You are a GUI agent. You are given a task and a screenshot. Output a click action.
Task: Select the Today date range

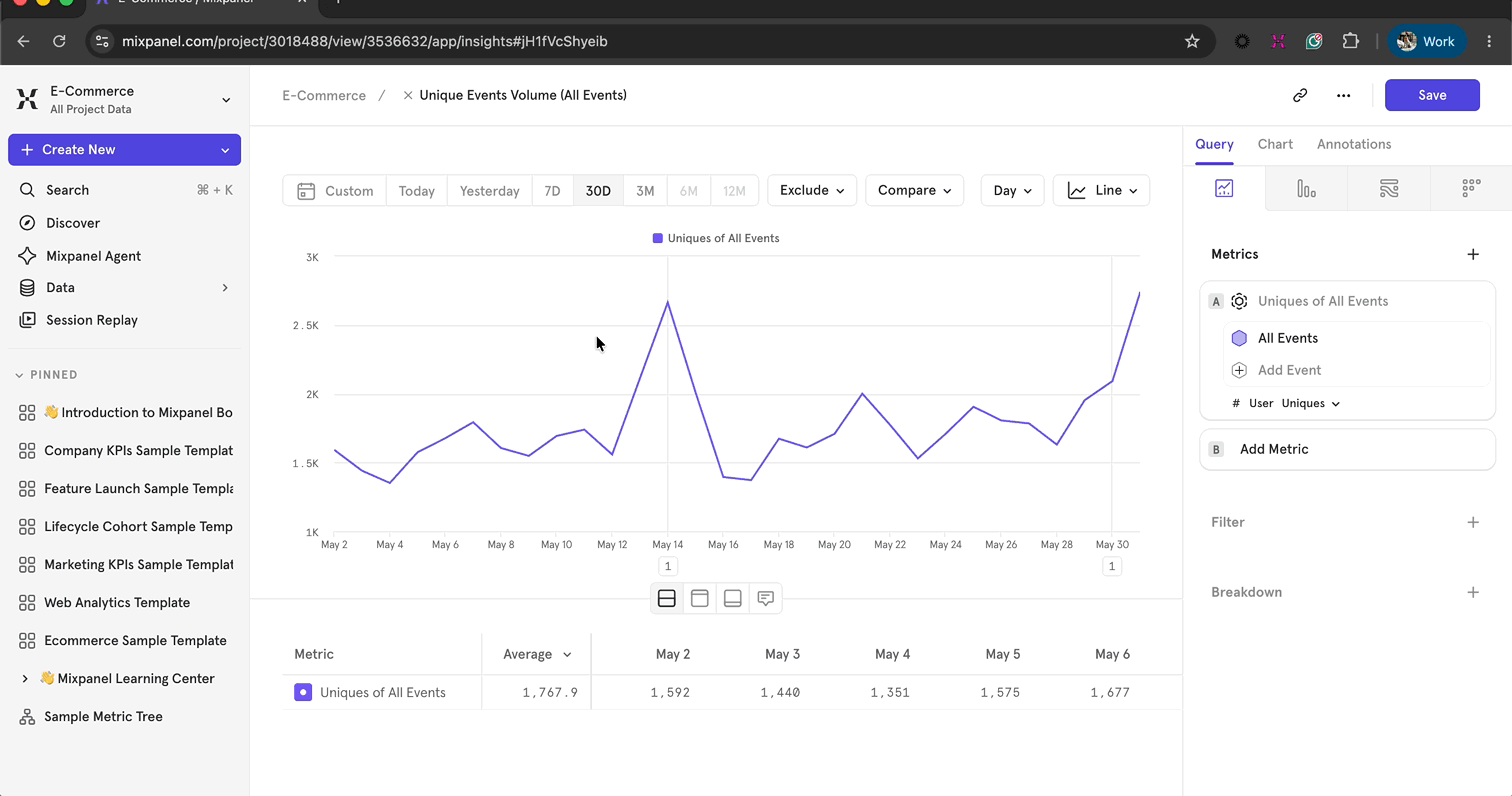coord(416,190)
